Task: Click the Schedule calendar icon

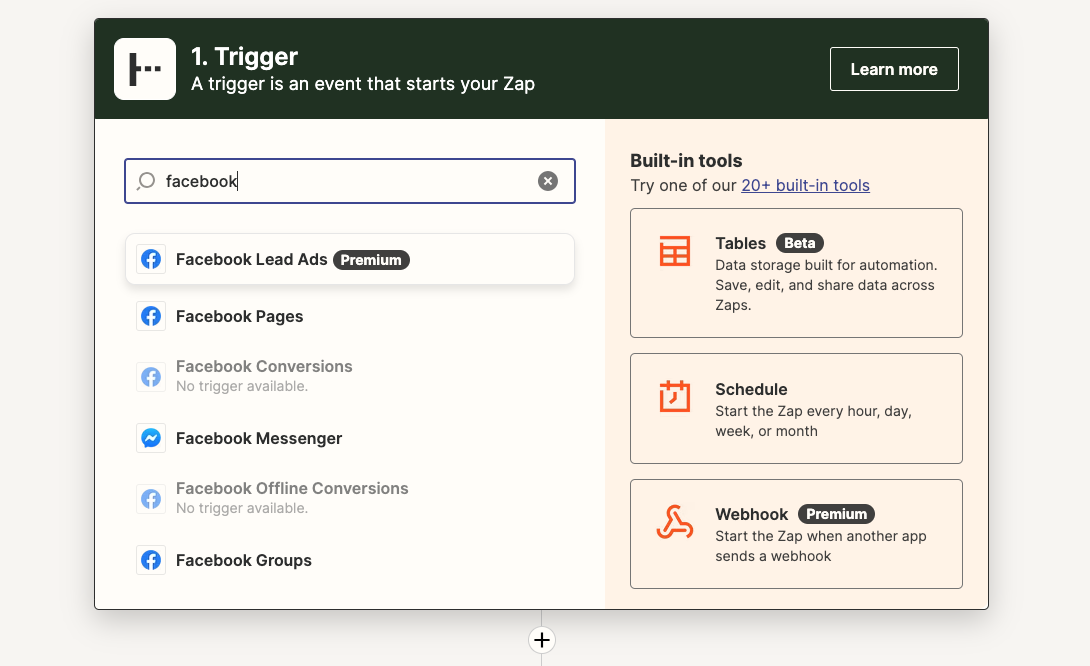Action: [x=674, y=396]
